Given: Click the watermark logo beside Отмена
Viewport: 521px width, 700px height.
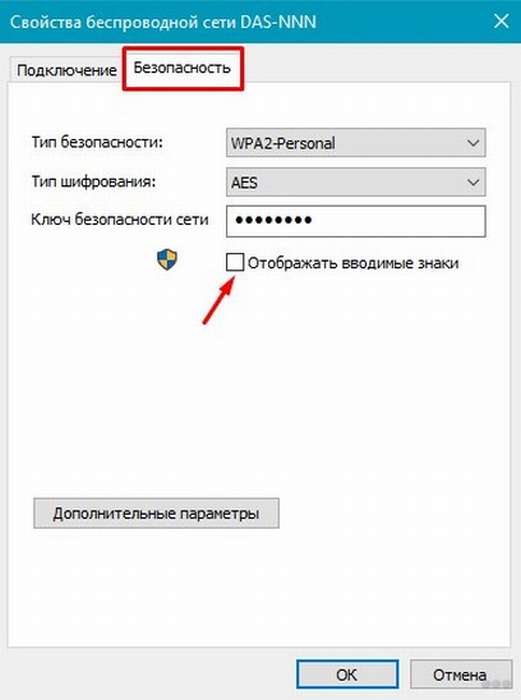Looking at the screenshot, I should click(x=498, y=683).
